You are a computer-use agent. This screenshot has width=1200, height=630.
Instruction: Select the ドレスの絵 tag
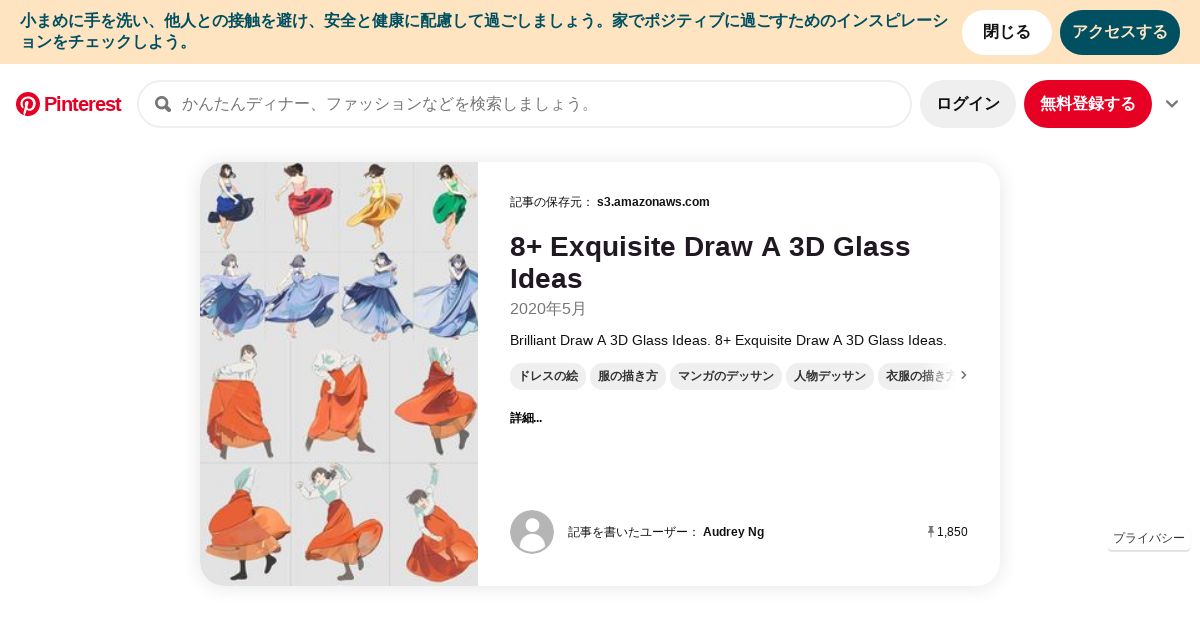[x=548, y=376]
